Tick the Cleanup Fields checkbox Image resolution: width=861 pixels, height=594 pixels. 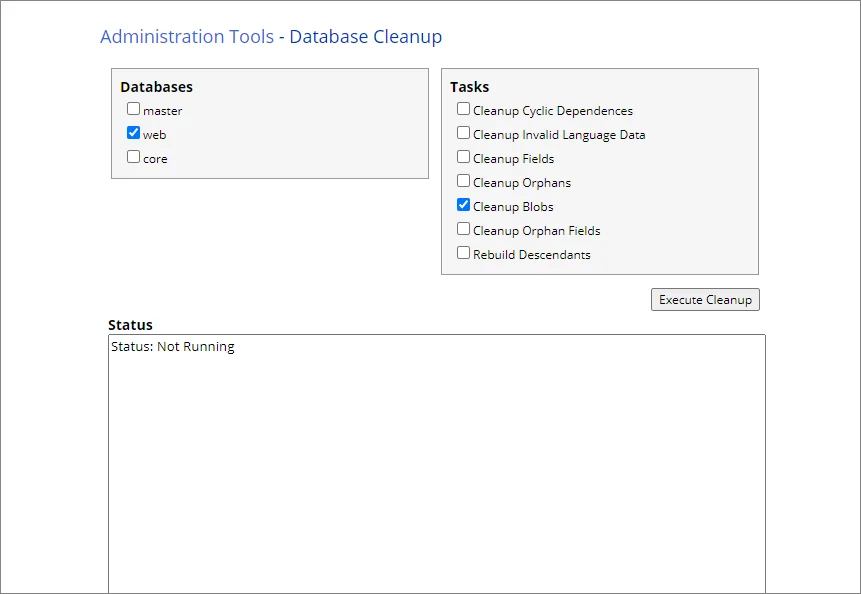(463, 157)
